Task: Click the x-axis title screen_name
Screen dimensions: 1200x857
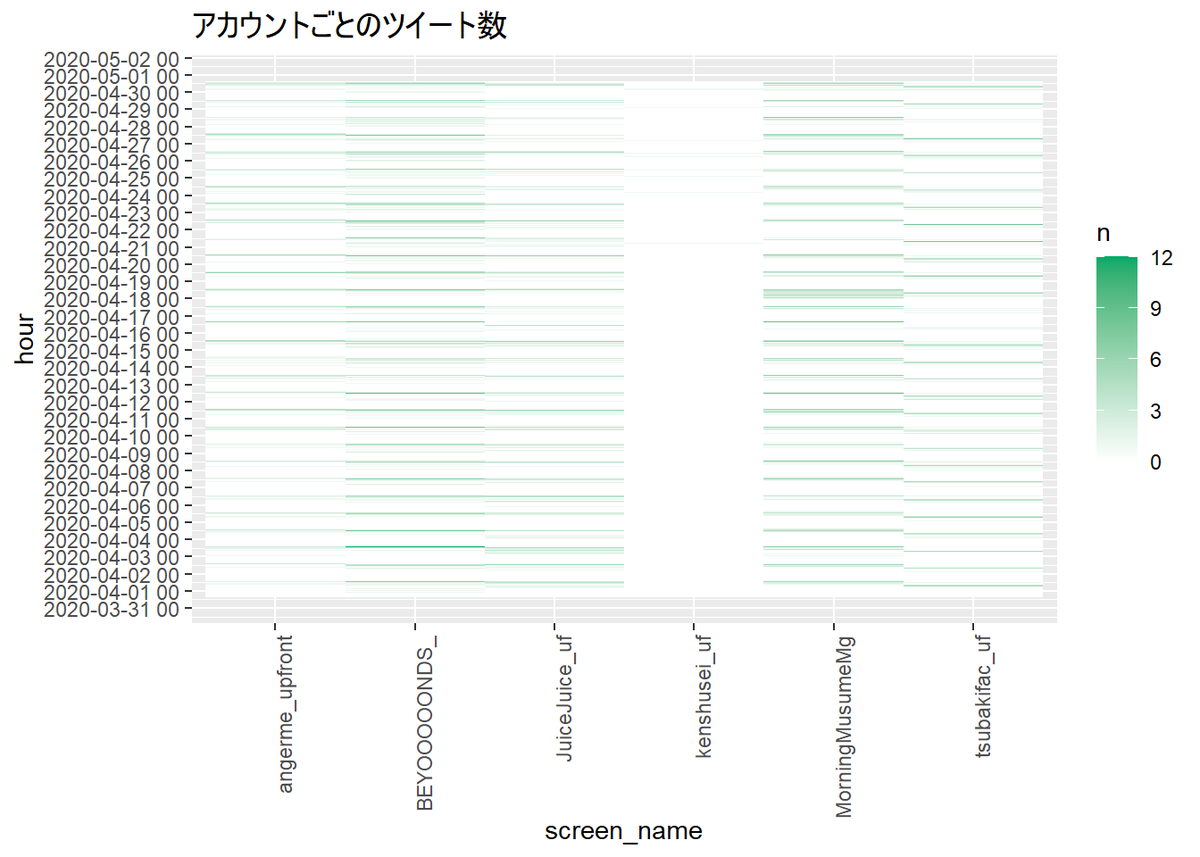Action: click(623, 831)
